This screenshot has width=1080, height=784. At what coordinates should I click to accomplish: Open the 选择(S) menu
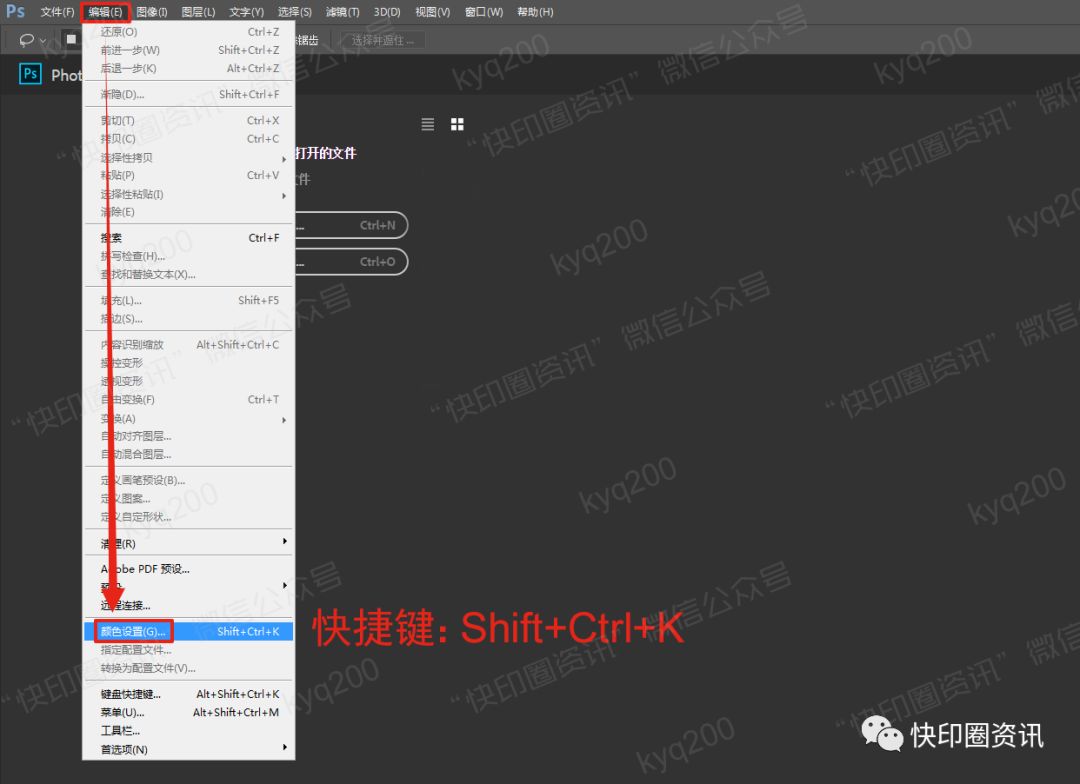(295, 12)
